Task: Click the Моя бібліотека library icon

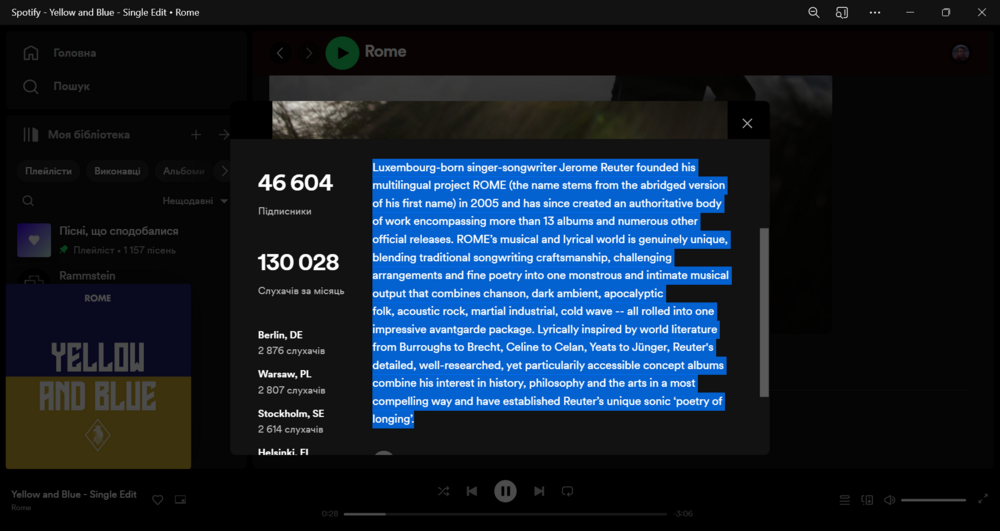Action: [31, 135]
